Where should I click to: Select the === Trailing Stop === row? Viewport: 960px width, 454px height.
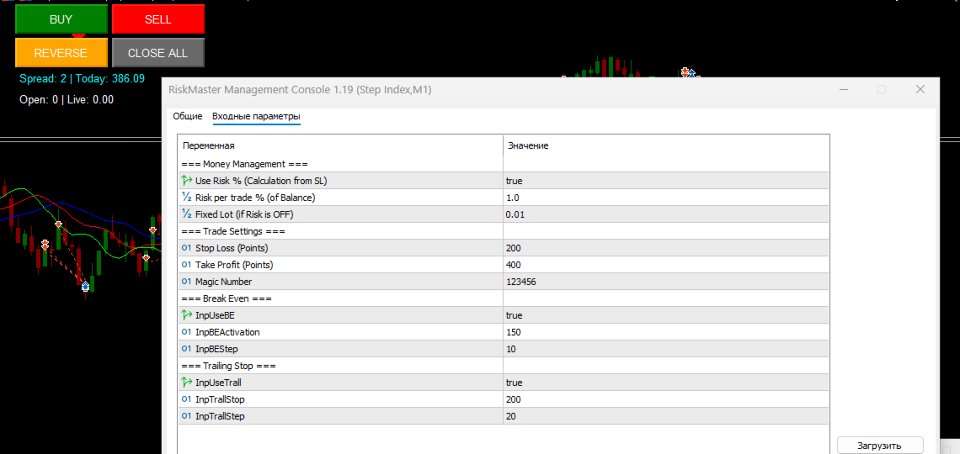pyautogui.click(x=503, y=366)
